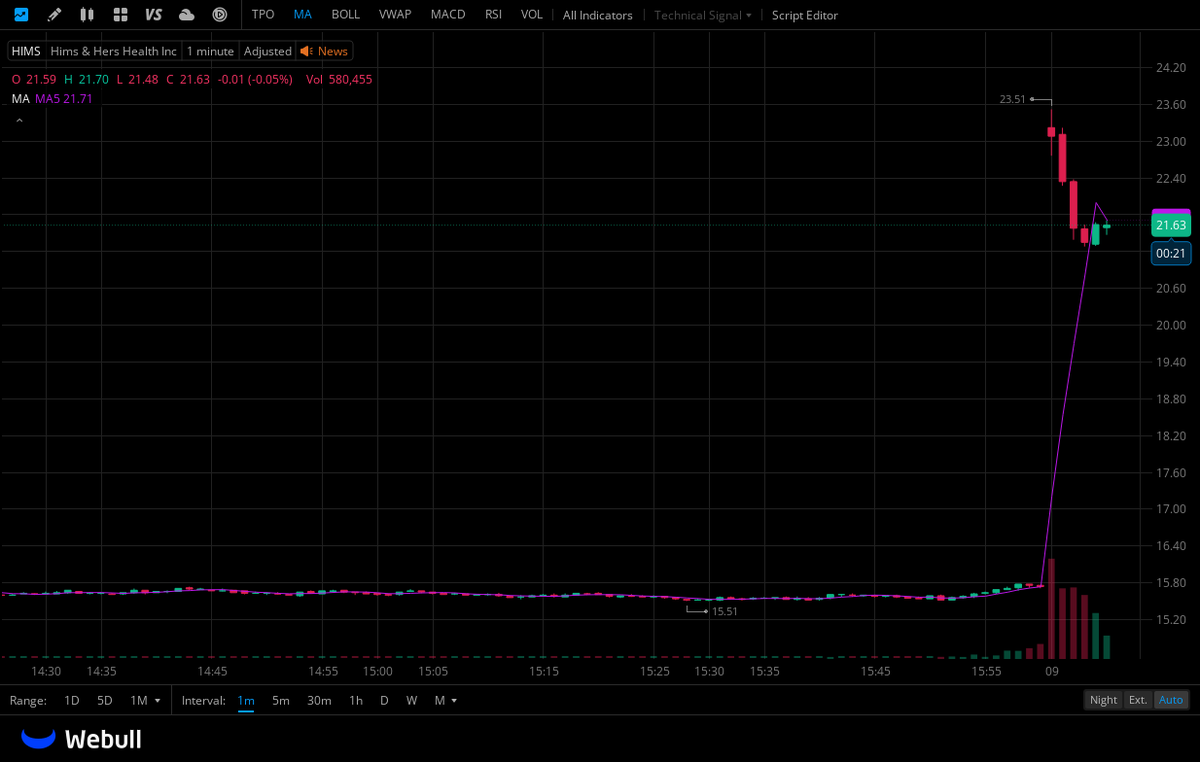Enable Night session mode

1104,700
